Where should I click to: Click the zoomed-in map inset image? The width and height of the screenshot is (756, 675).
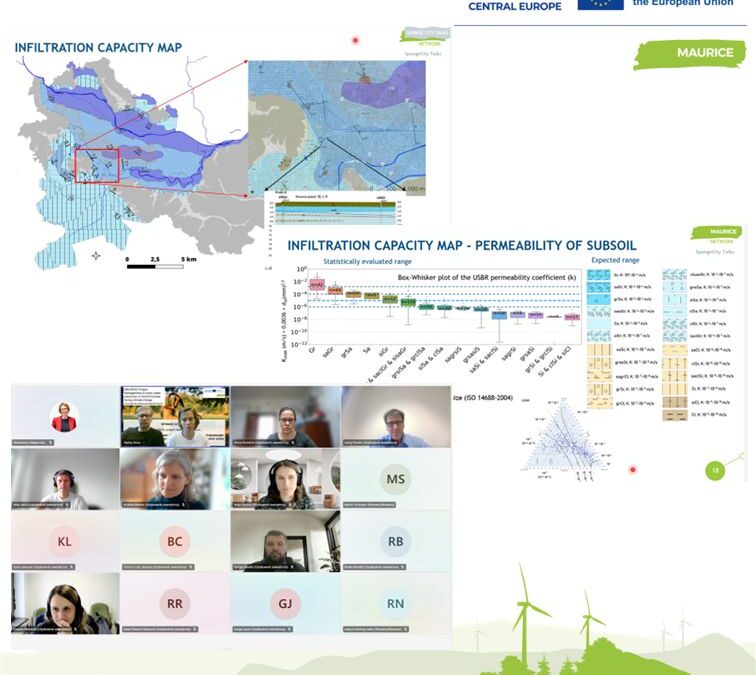coord(337,127)
